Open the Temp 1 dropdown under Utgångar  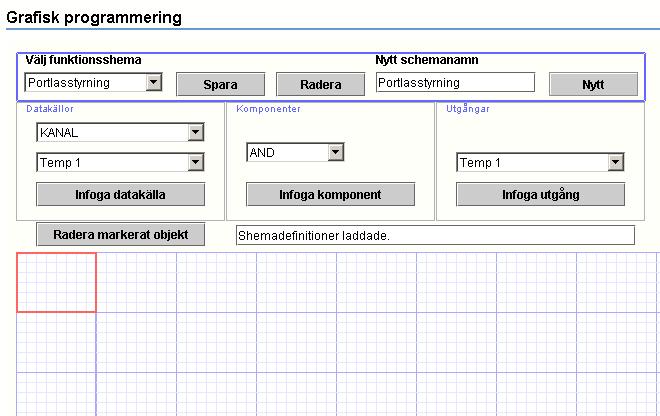tap(540, 162)
